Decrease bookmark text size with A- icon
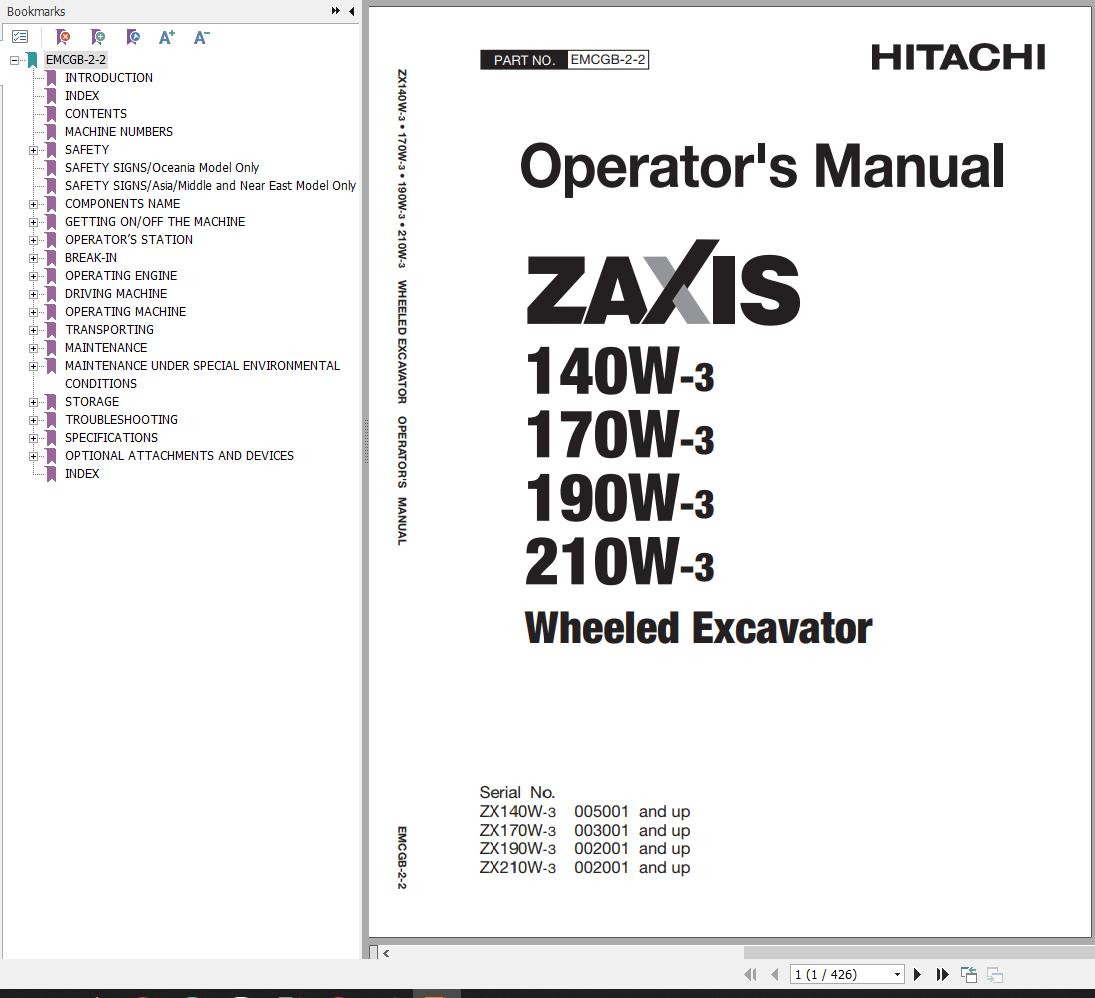 (x=201, y=37)
